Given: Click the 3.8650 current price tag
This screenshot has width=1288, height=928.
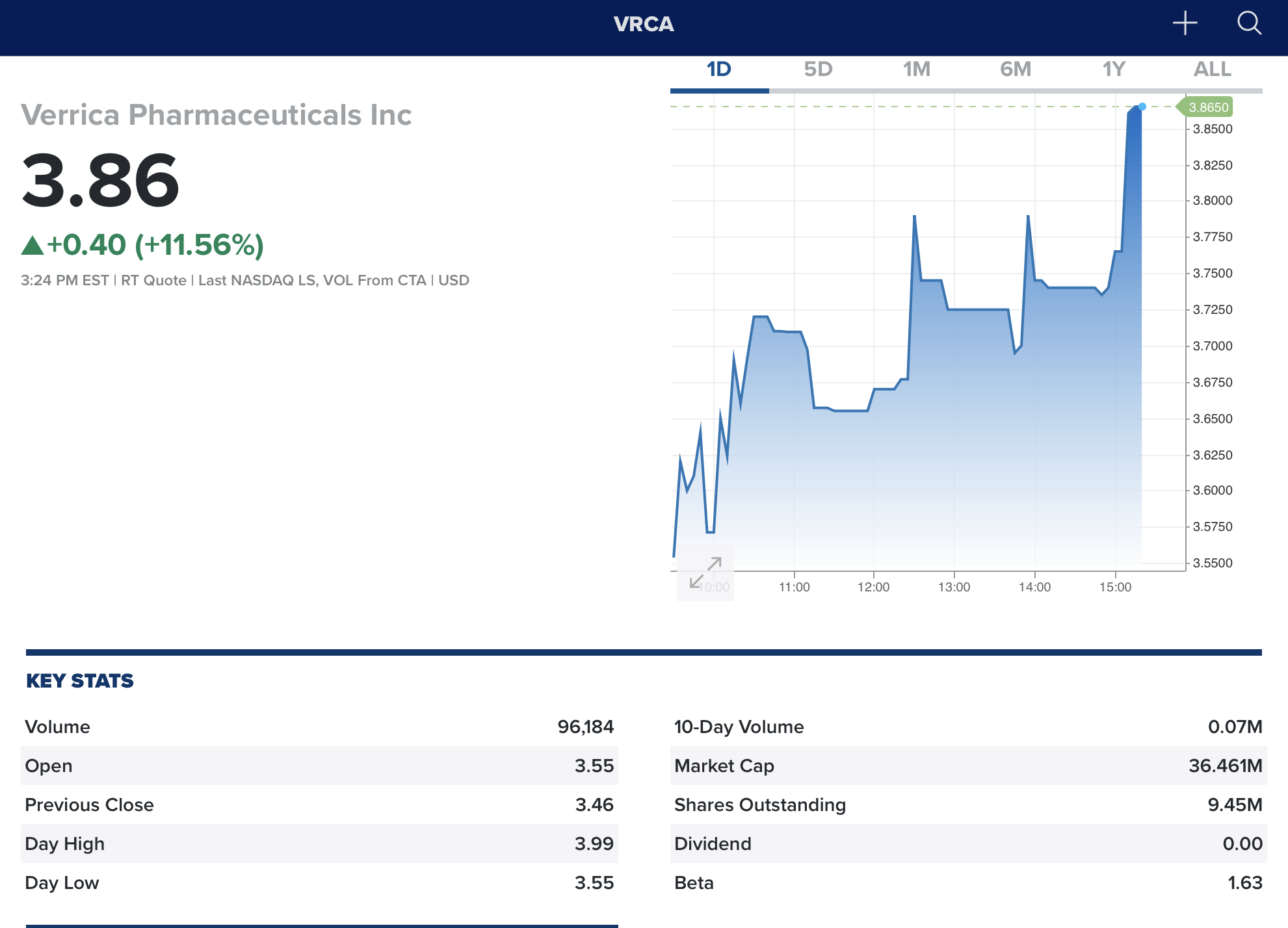Looking at the screenshot, I should 1207,107.
